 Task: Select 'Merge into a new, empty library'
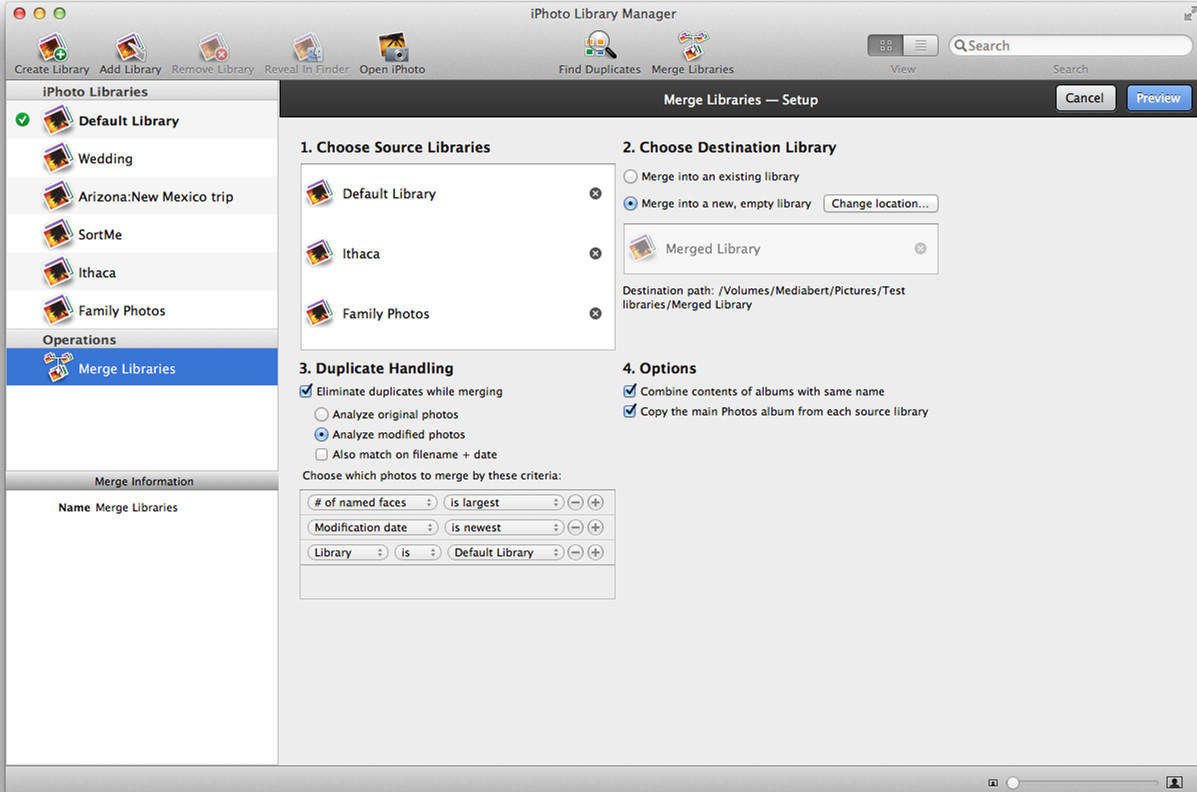(631, 204)
